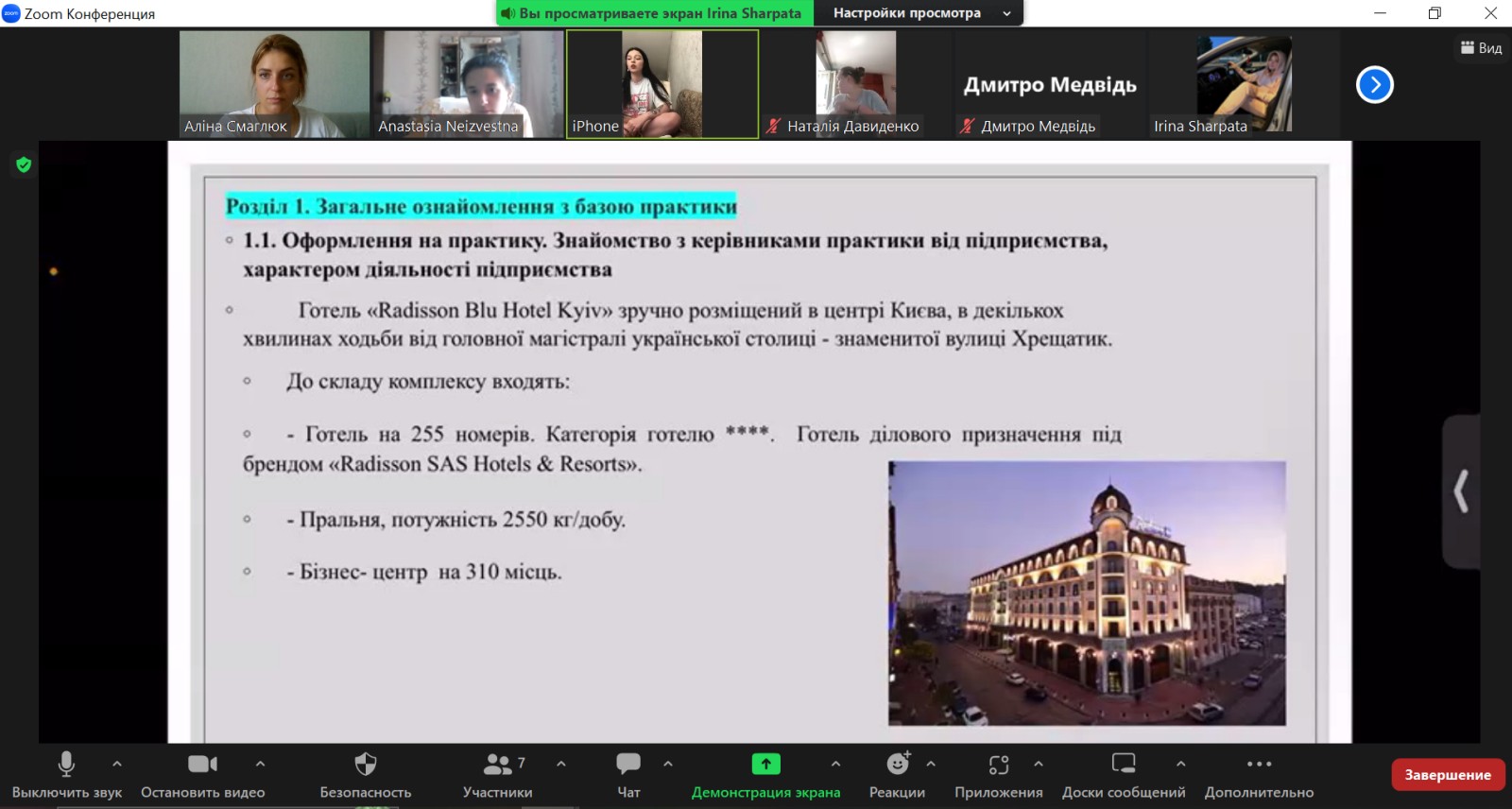Open Reactions smiley icon
This screenshot has width=1512, height=809.
click(x=898, y=763)
